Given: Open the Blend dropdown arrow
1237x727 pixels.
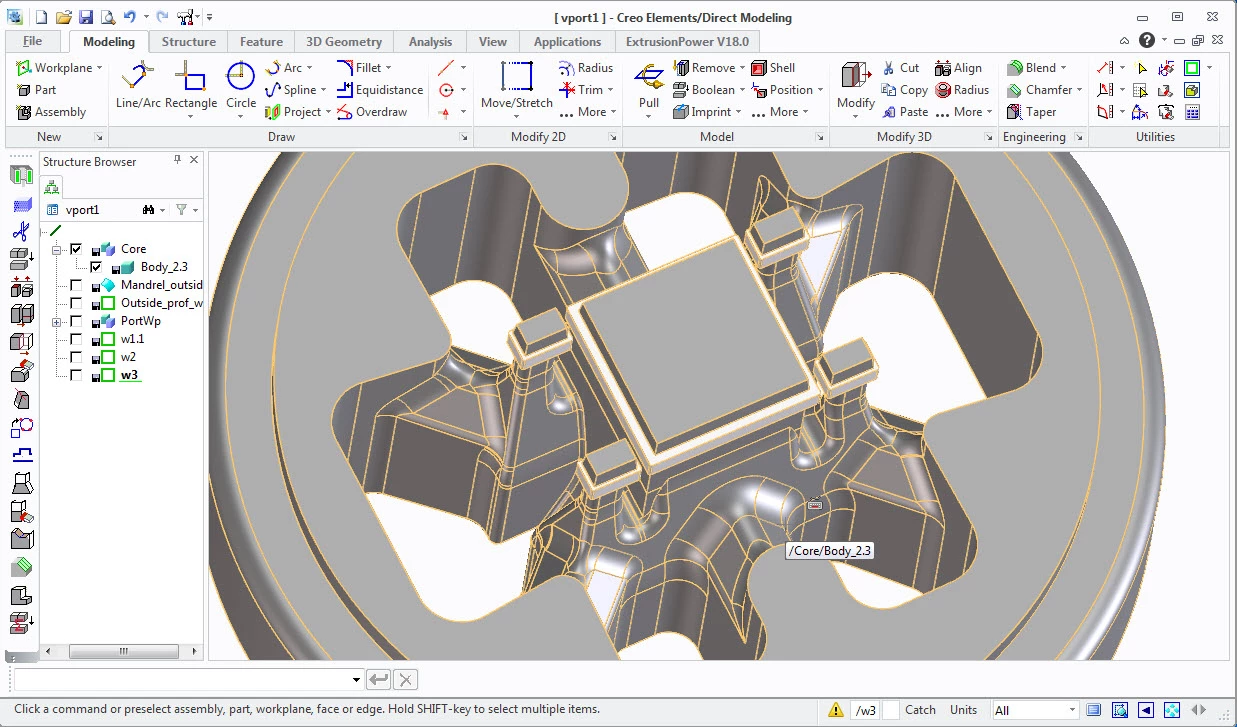Looking at the screenshot, I should [x=1064, y=68].
